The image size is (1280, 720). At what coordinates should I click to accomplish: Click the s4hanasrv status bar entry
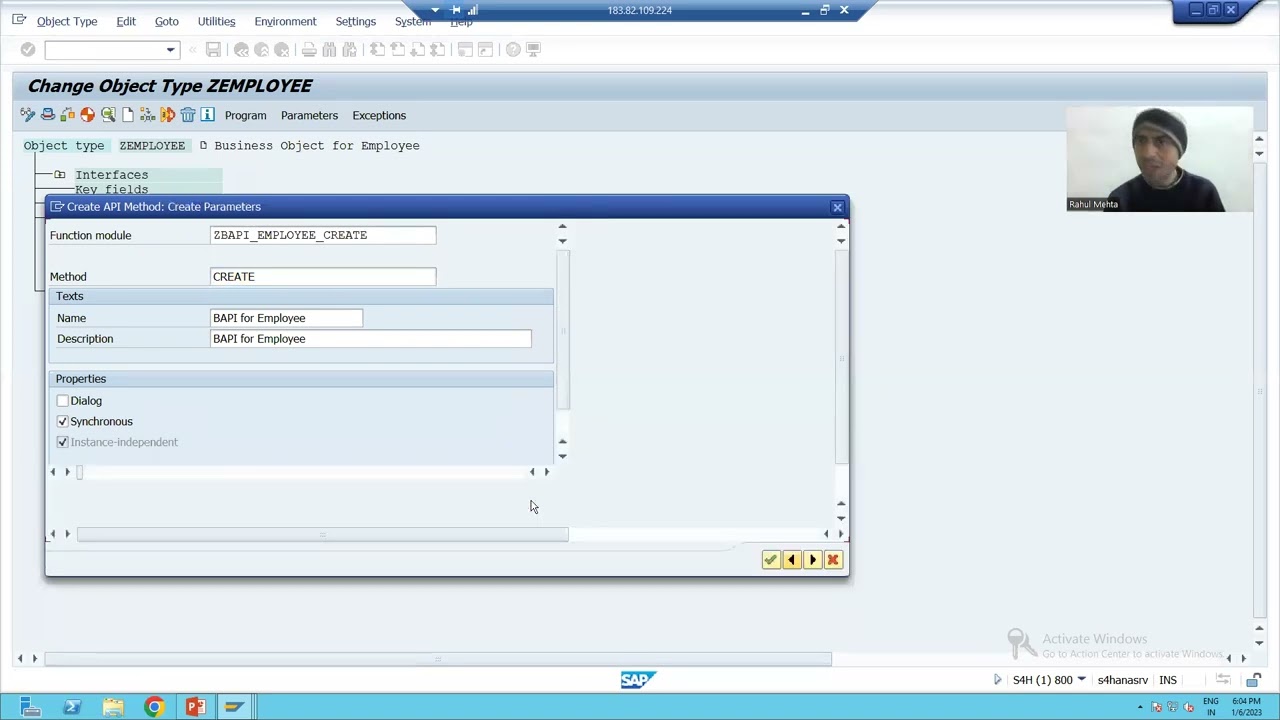pos(1122,680)
